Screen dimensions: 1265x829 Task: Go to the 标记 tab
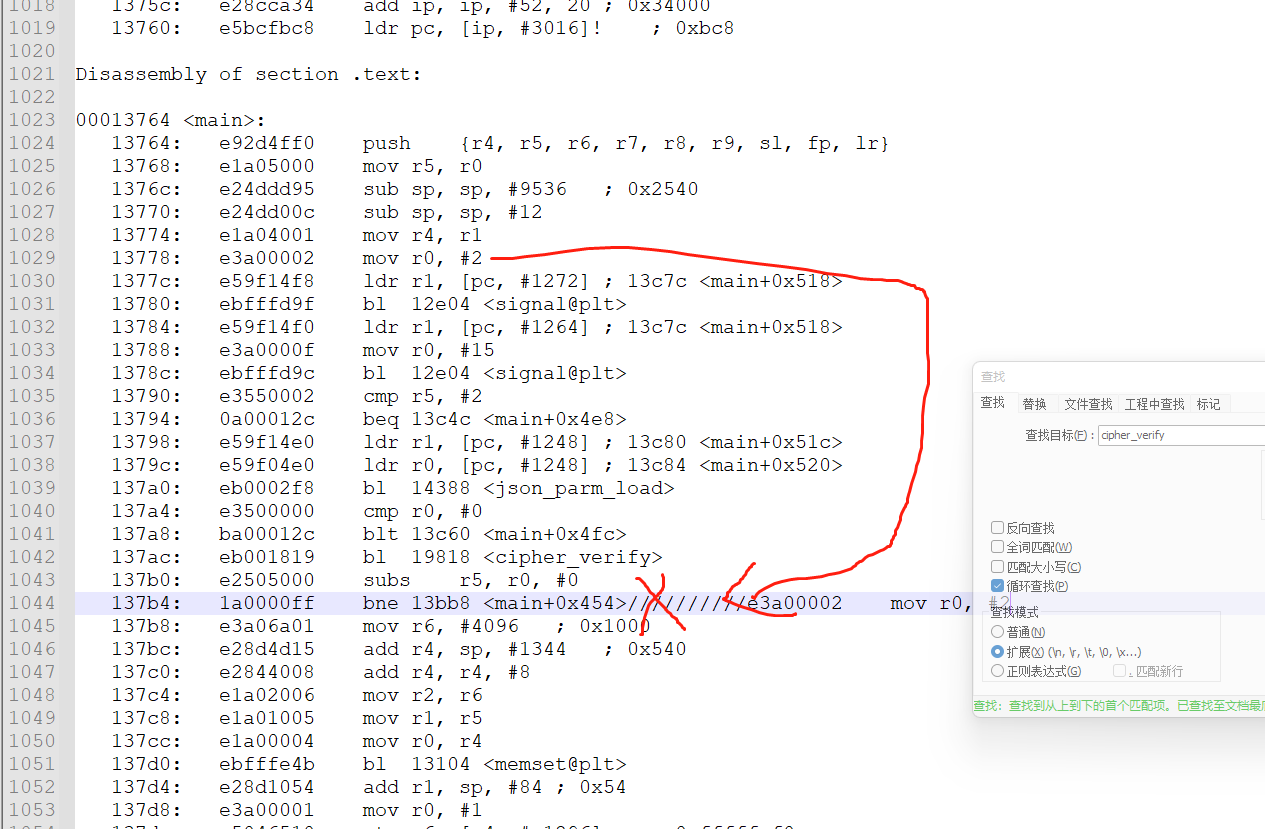click(1208, 404)
